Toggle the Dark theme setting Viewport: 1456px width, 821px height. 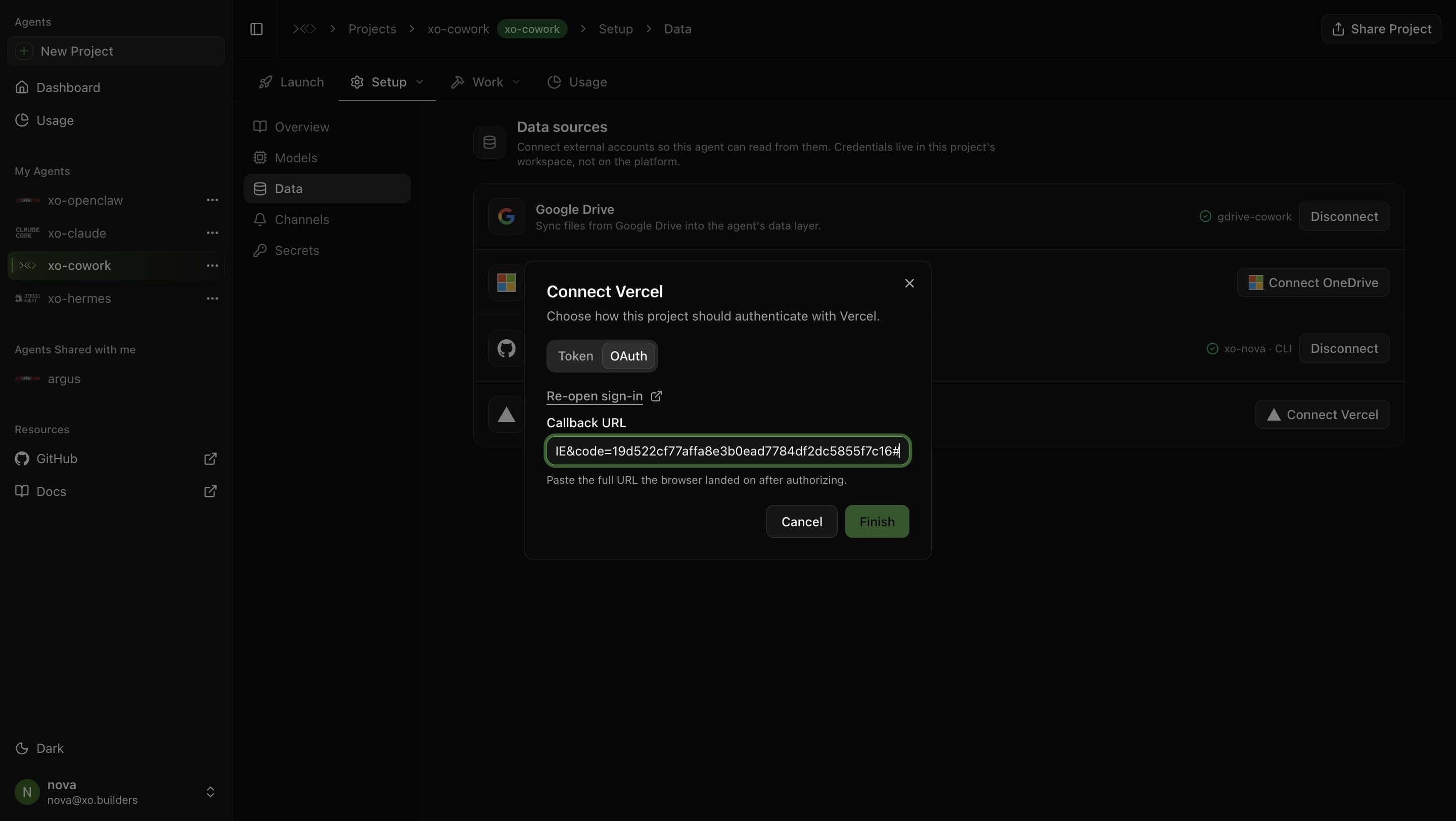point(39,748)
